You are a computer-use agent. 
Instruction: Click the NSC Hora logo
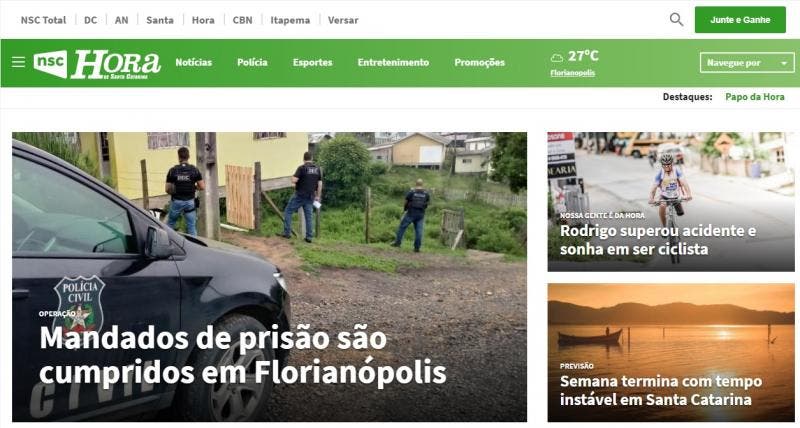[x=97, y=64]
